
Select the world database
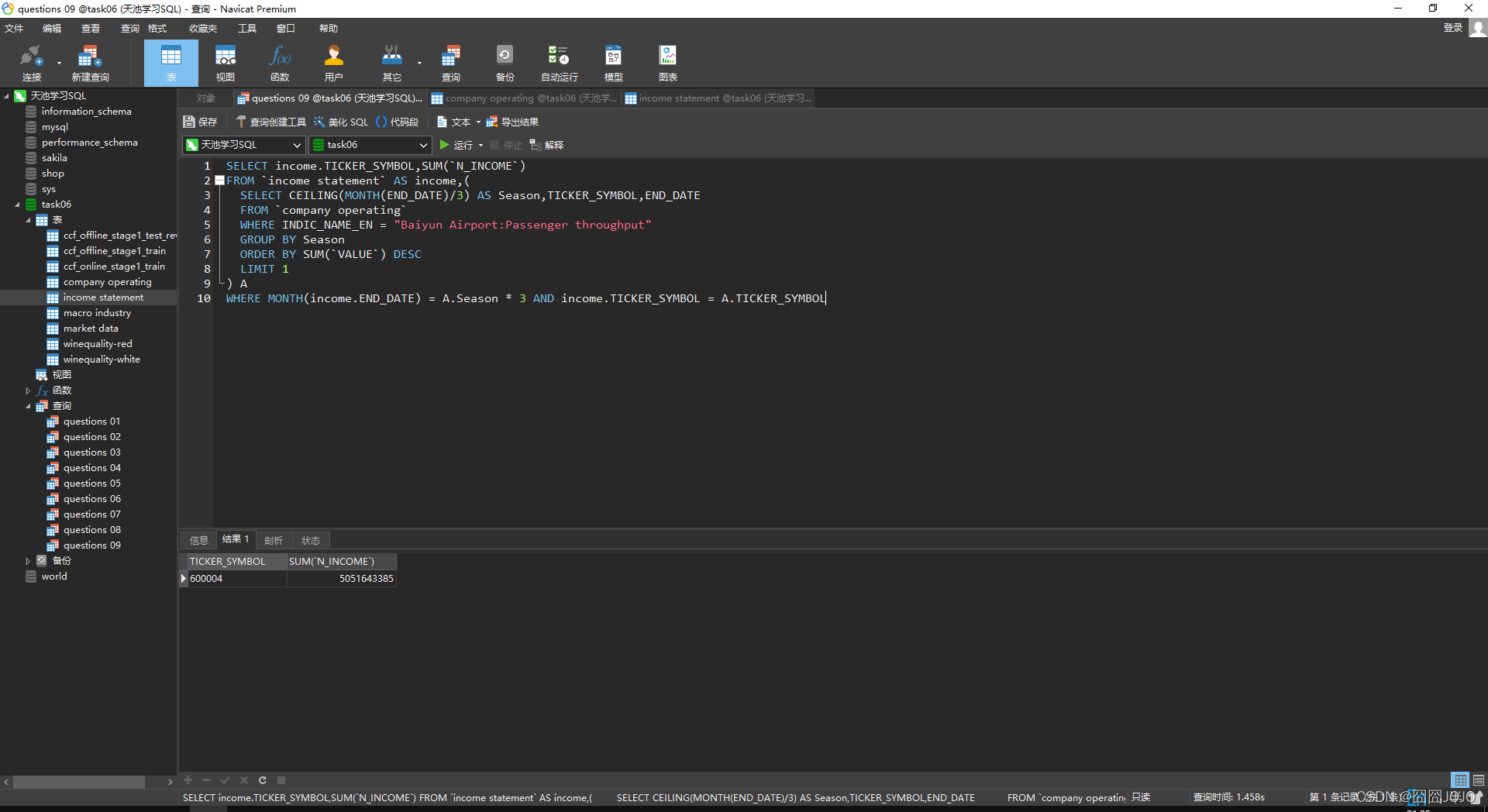pyautogui.click(x=54, y=576)
